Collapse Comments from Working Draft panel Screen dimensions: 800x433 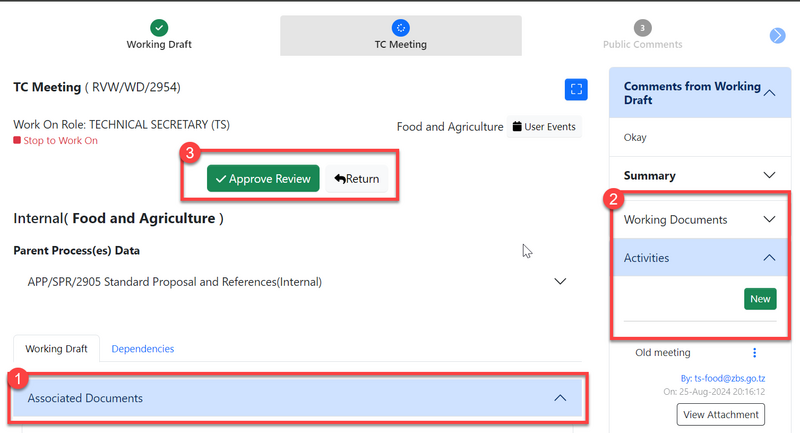769,92
